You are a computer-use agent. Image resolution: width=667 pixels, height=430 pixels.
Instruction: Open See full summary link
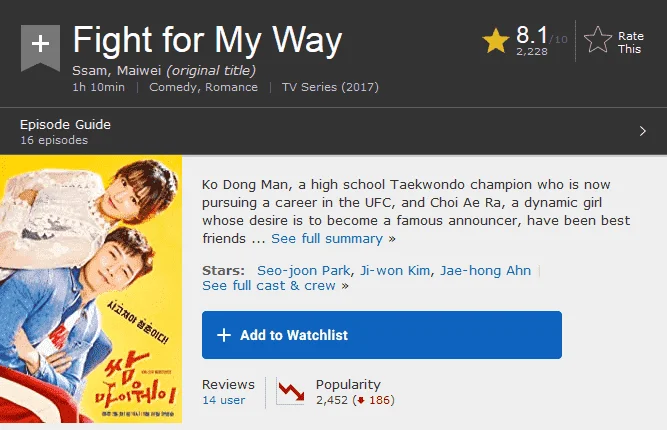tap(327, 239)
